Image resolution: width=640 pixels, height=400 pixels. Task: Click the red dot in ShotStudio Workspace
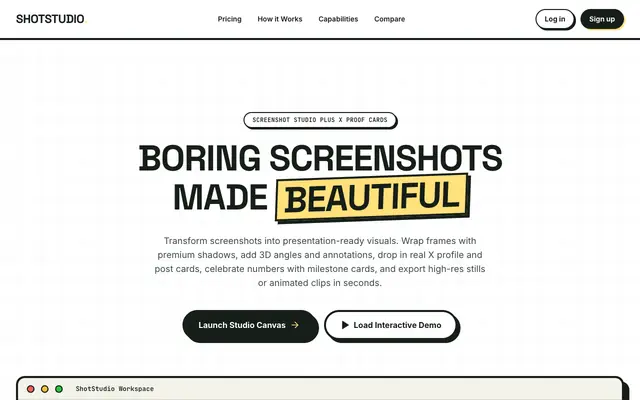pos(31,389)
